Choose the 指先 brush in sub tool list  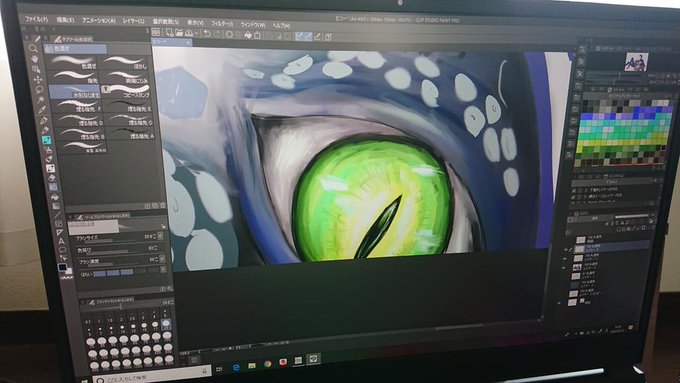tap(75, 77)
